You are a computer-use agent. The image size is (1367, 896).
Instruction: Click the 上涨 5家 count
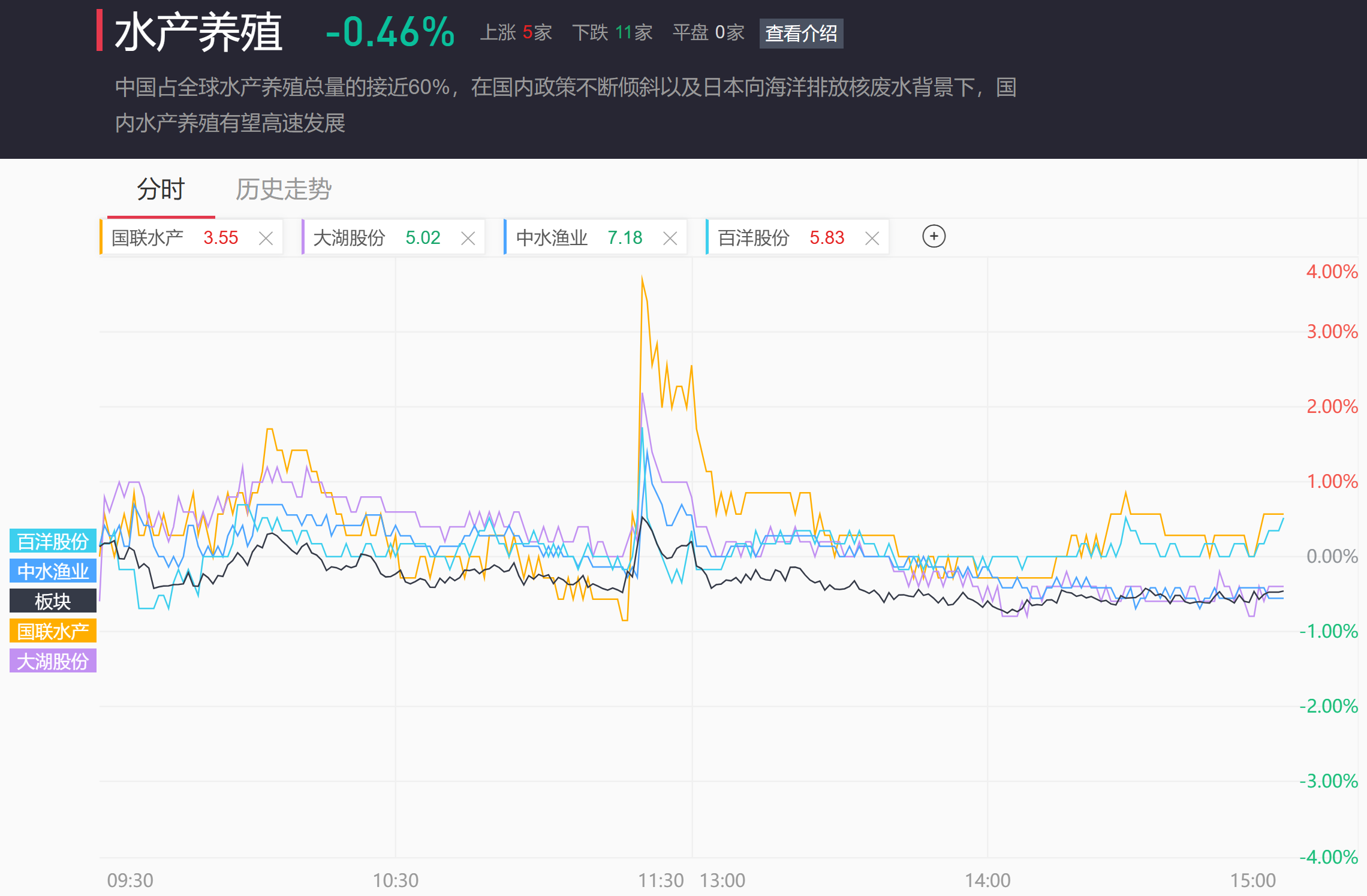[x=516, y=32]
